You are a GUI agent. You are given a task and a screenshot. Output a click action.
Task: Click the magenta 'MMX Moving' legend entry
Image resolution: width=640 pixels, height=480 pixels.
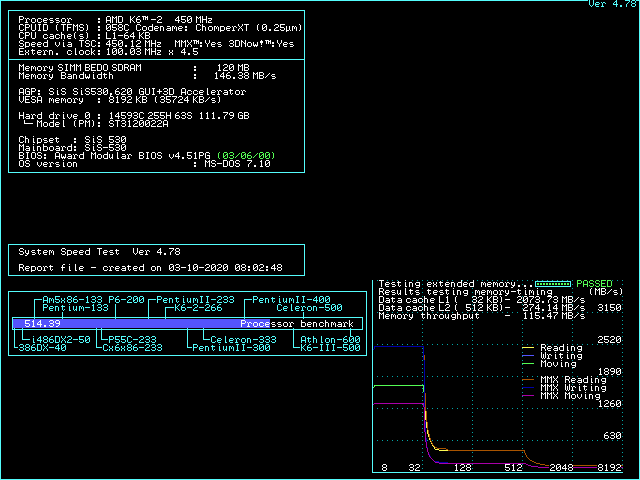pyautogui.click(x=561, y=396)
